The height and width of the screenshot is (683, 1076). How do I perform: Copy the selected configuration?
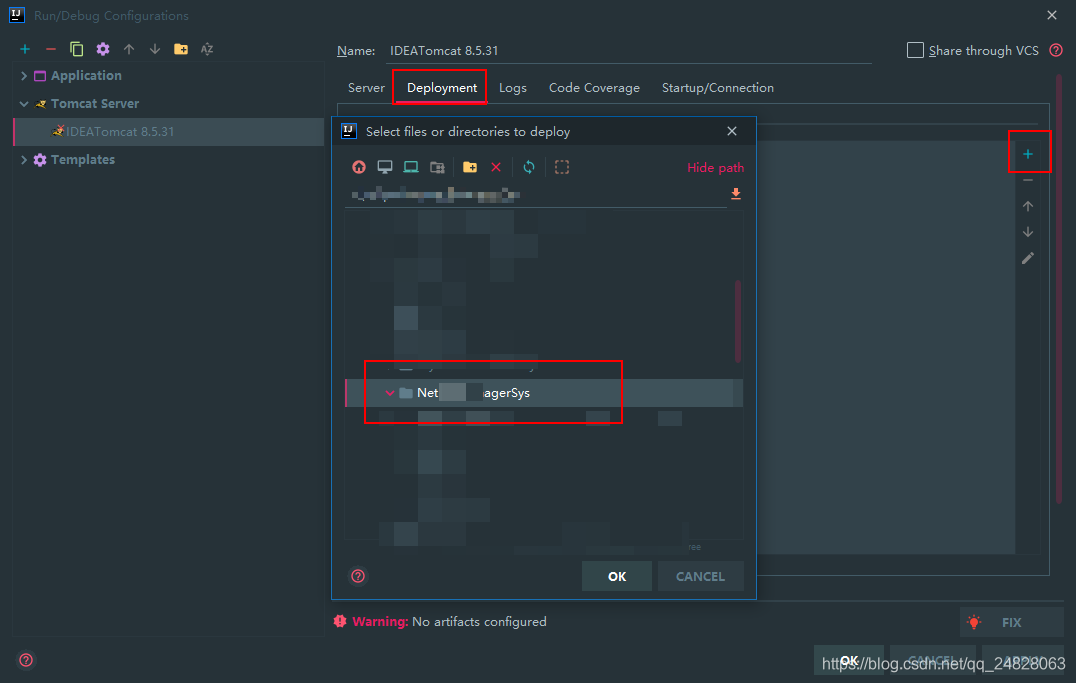(76, 49)
